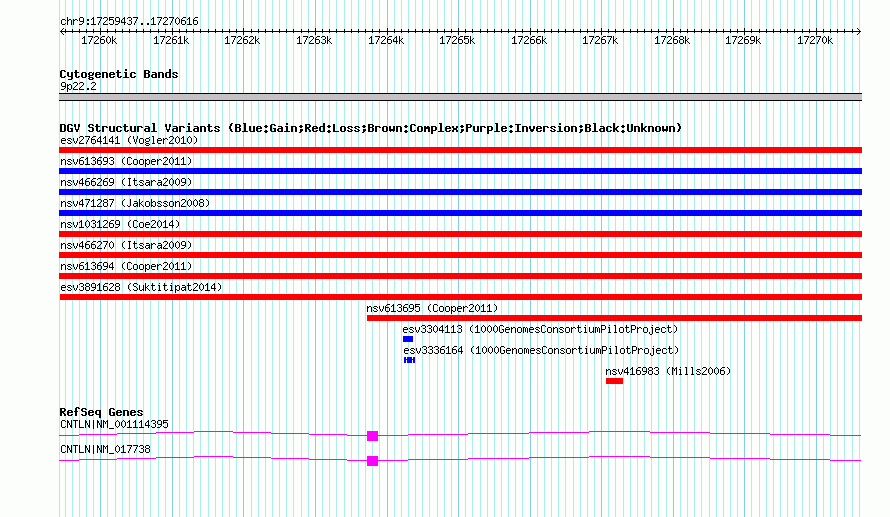Click the 'chr9:17259437..17270616' coordinates text
This screenshot has height=517, width=890.
pos(129,22)
